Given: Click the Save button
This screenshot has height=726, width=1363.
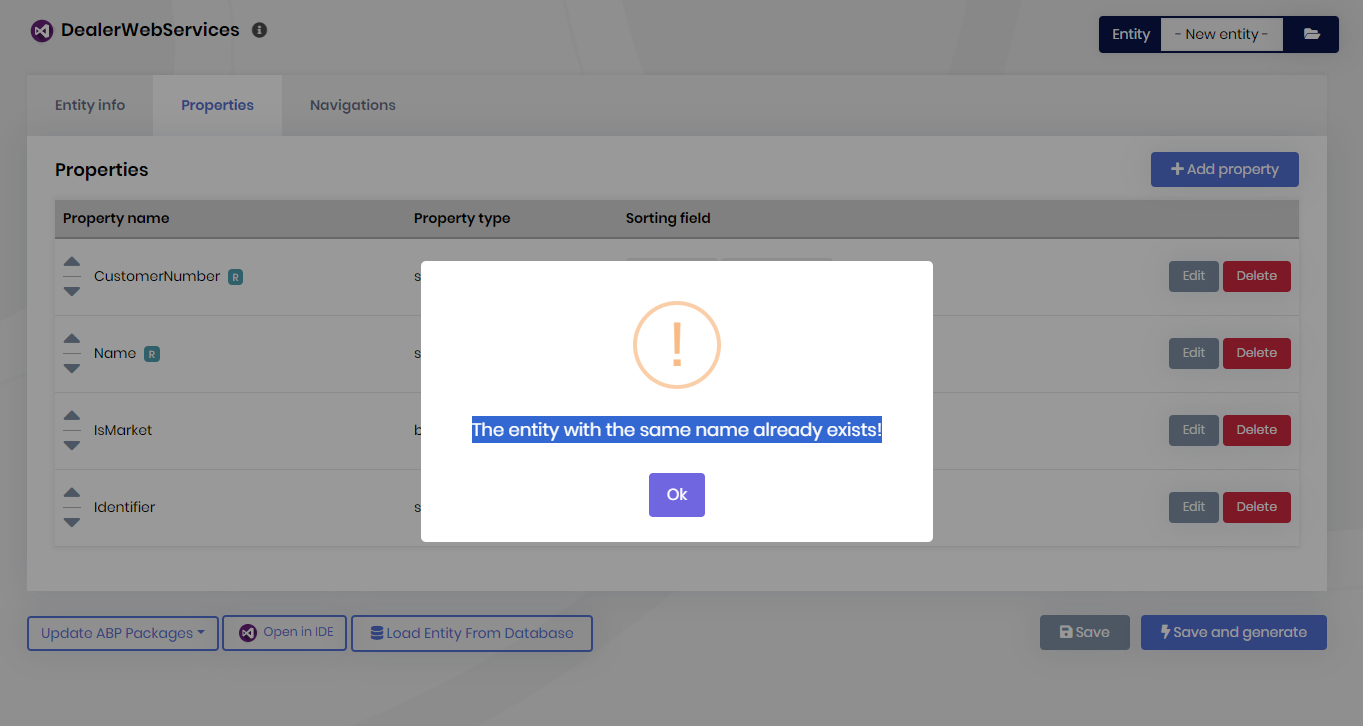Looking at the screenshot, I should [1085, 632].
